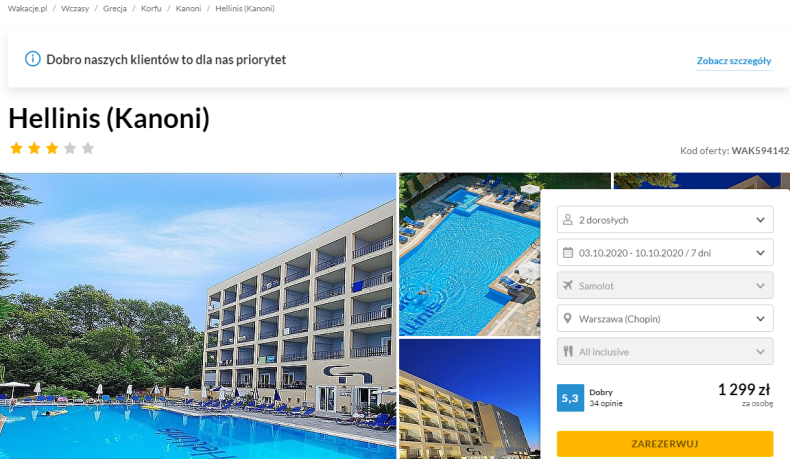Expand the Warszawa (Chopin) departure dropdown
790x459 pixels.
coord(665,318)
